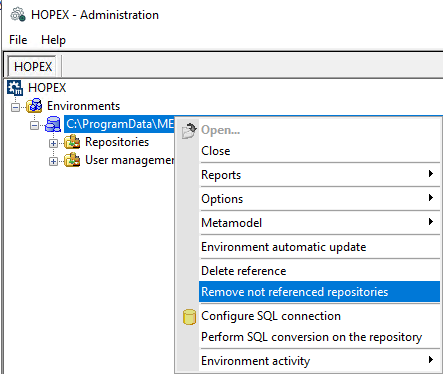Open the File menu
The height and width of the screenshot is (374, 443).
point(18,40)
